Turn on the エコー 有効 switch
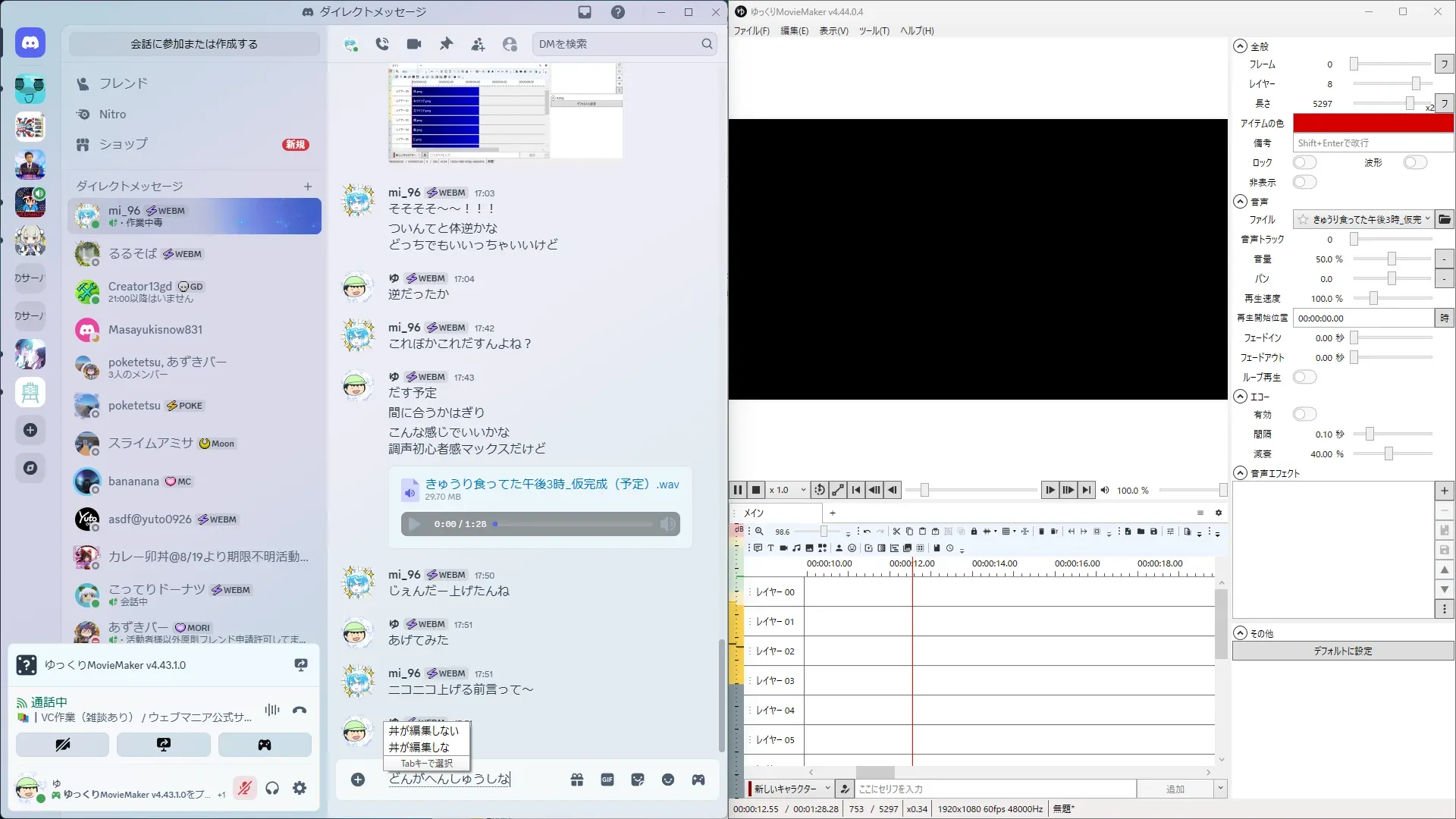1456x819 pixels. (x=1304, y=414)
